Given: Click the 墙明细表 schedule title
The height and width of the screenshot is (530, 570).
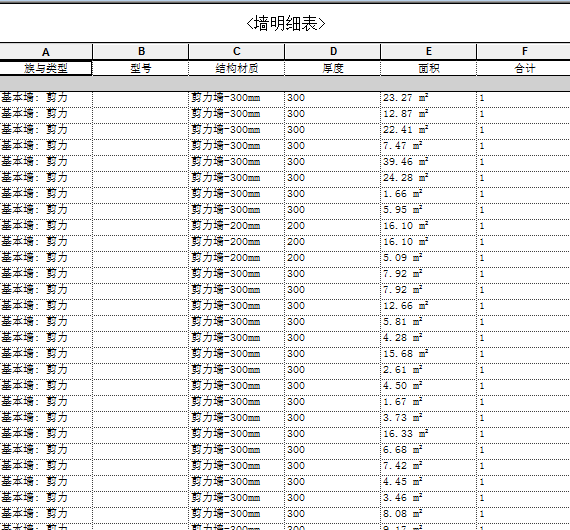Looking at the screenshot, I should [285, 24].
